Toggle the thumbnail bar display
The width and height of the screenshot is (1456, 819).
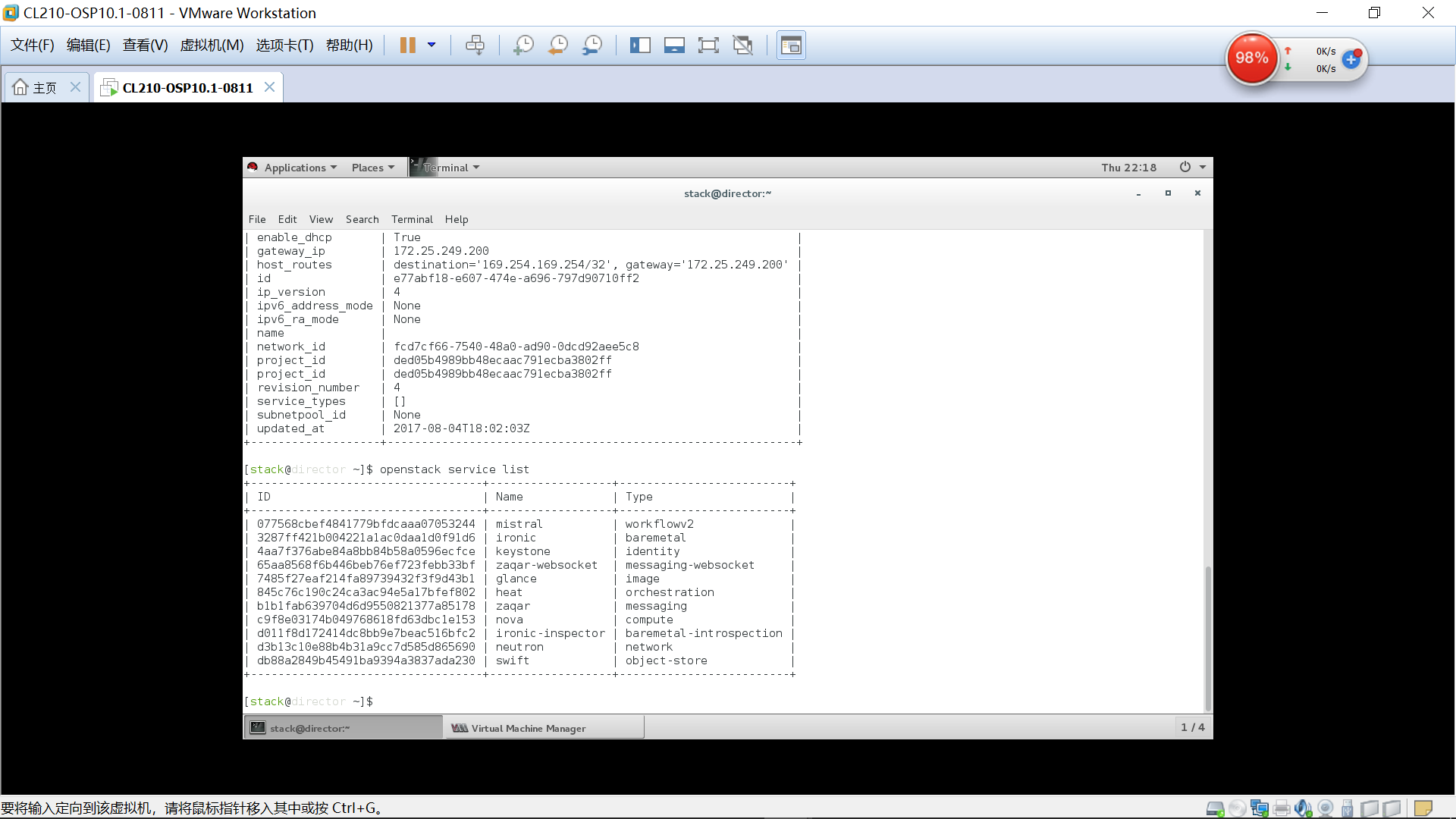pyautogui.click(x=674, y=45)
